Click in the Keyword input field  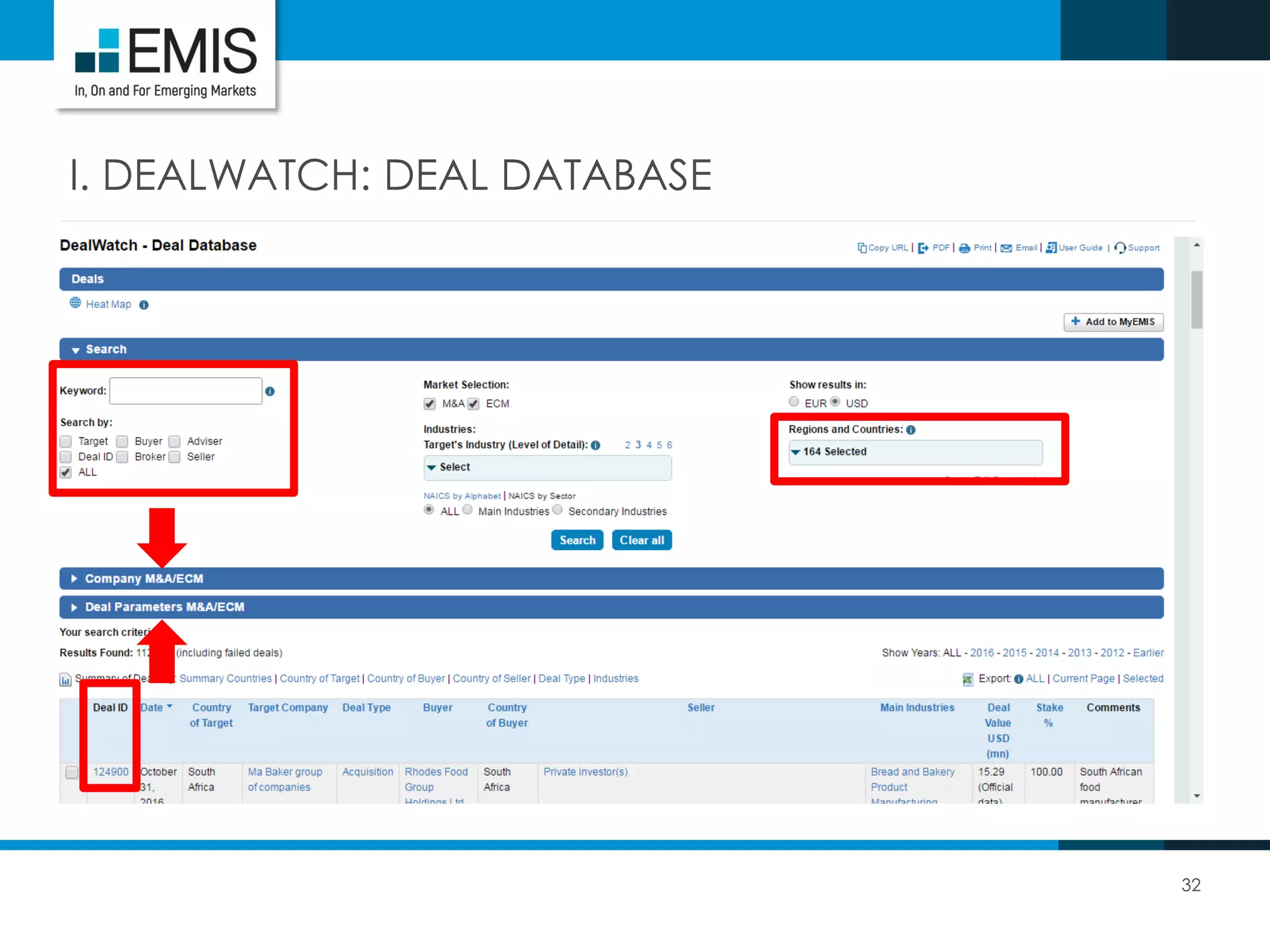[x=186, y=391]
